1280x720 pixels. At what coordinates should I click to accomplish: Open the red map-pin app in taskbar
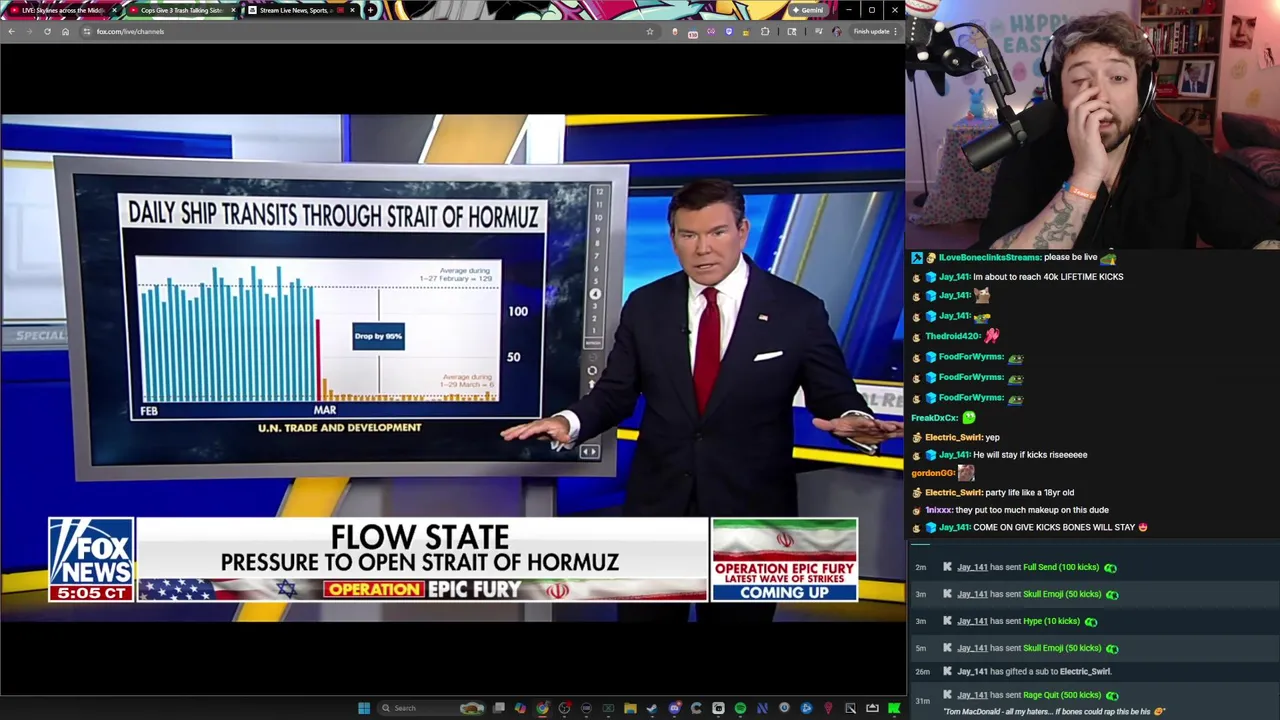coord(828,708)
